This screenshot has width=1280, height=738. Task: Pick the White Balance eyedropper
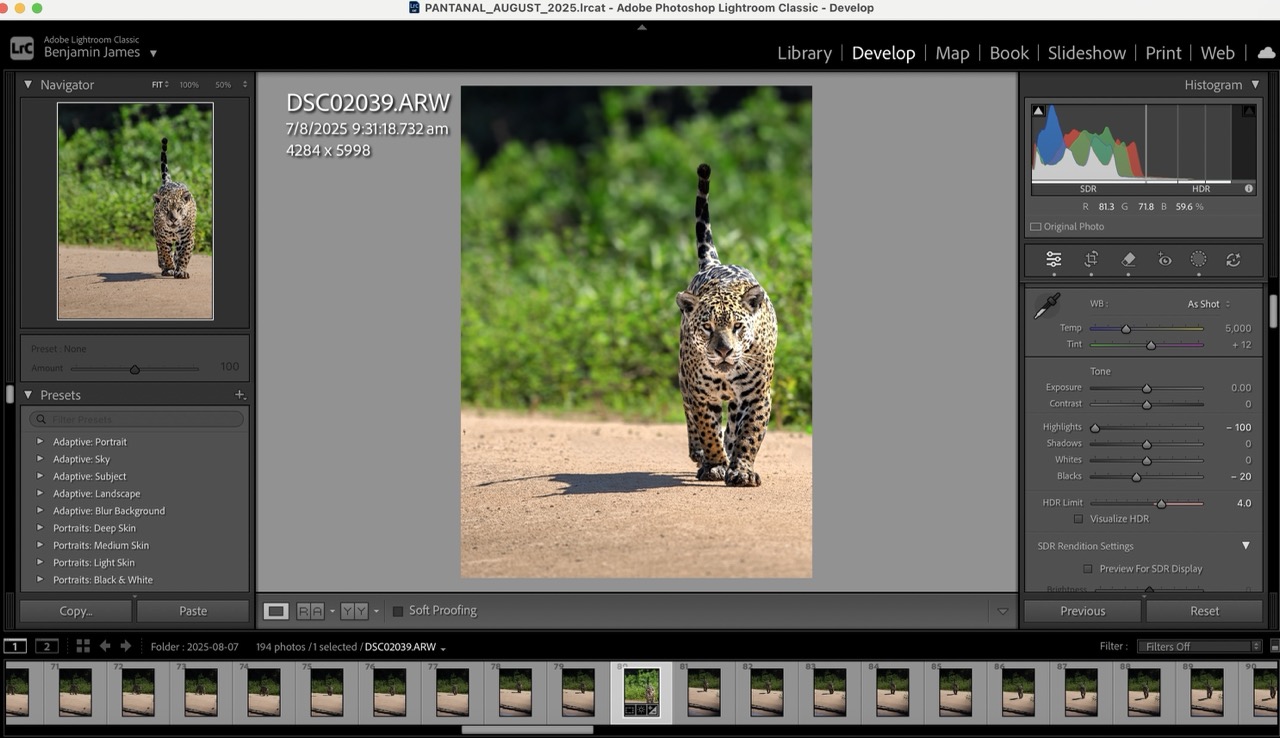(x=1046, y=305)
